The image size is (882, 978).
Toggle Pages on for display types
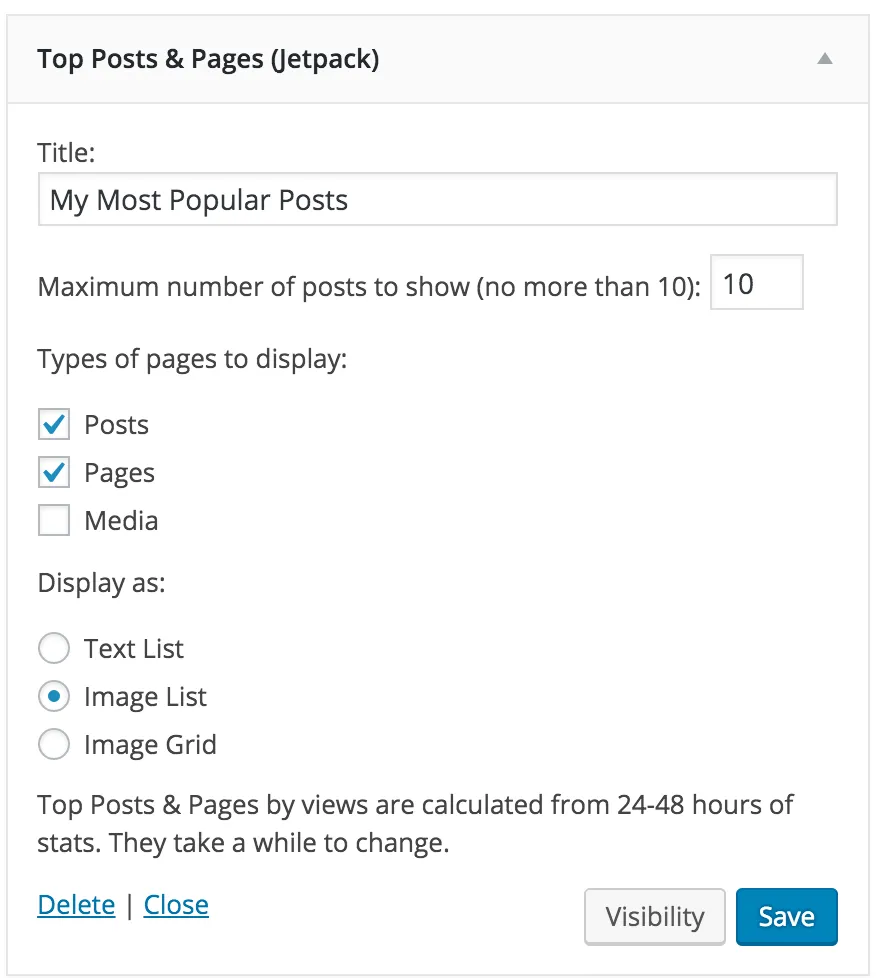click(x=54, y=472)
